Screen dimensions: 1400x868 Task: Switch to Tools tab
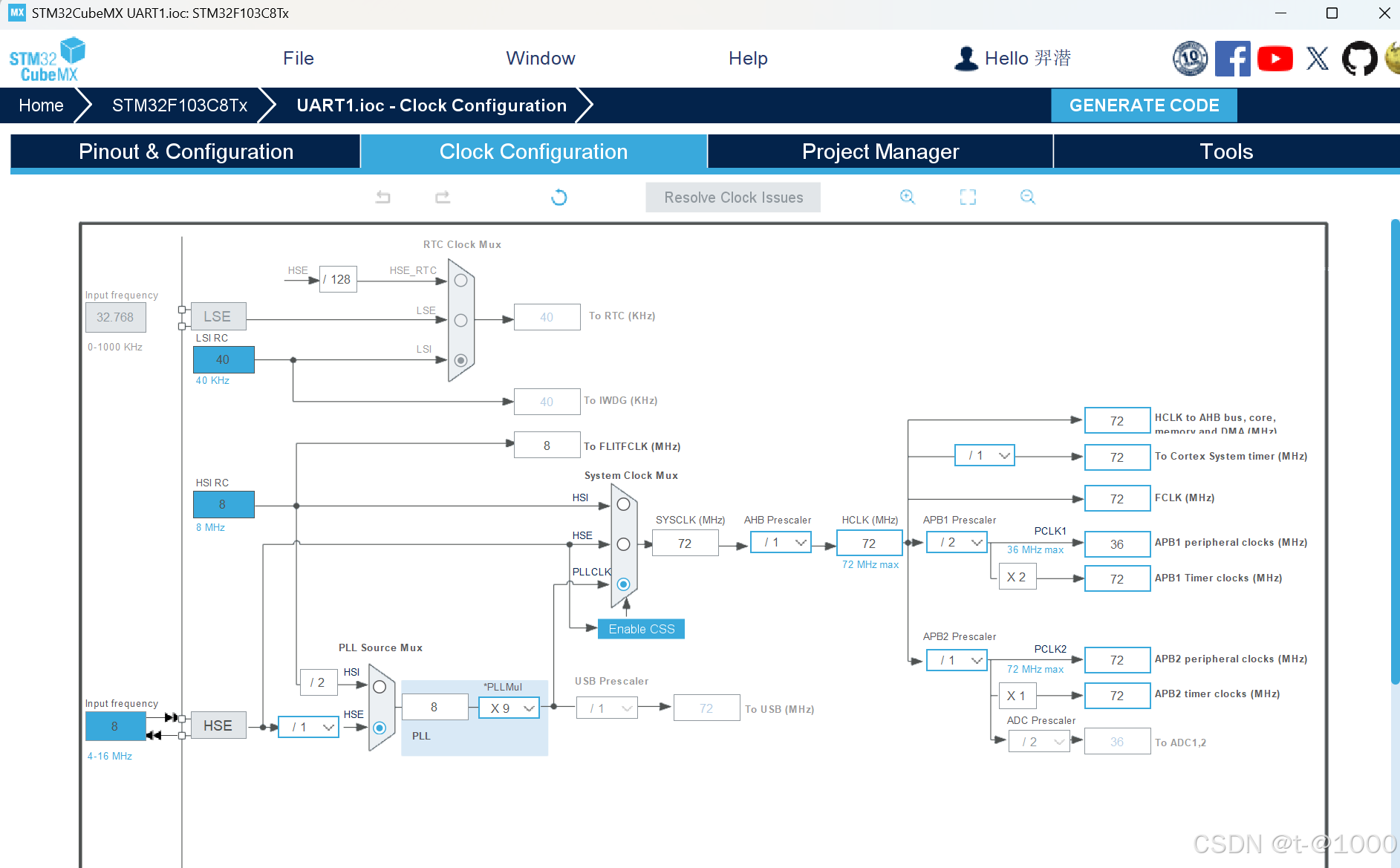[1226, 151]
